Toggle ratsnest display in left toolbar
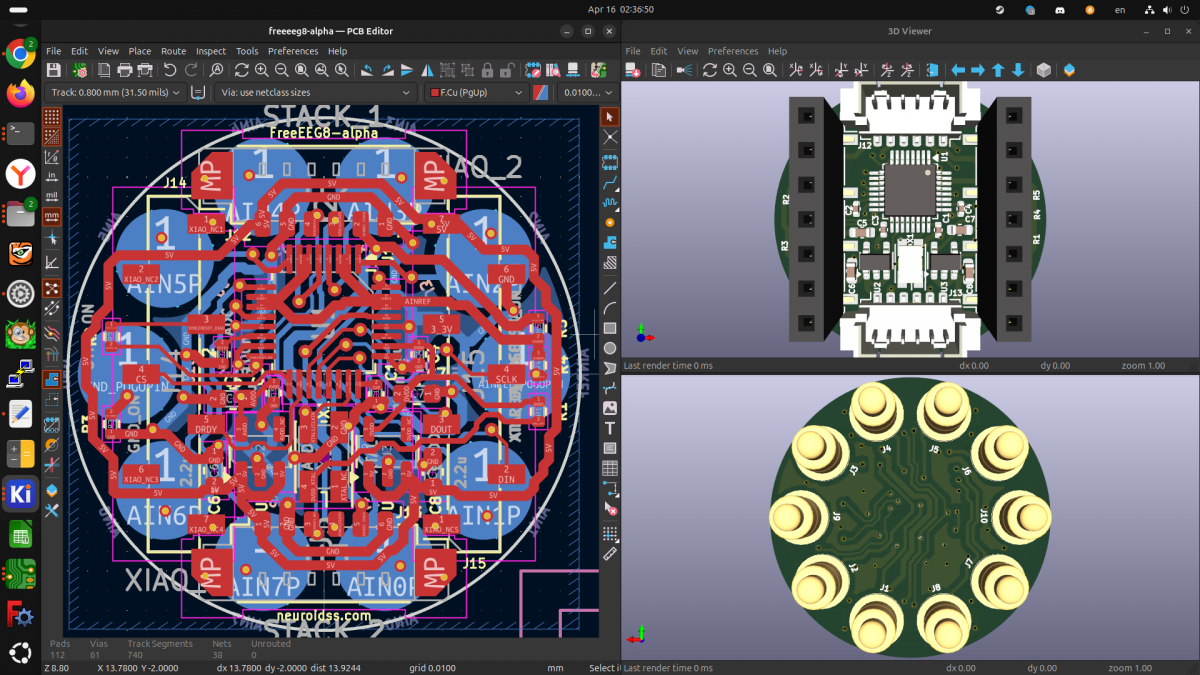 point(51,288)
